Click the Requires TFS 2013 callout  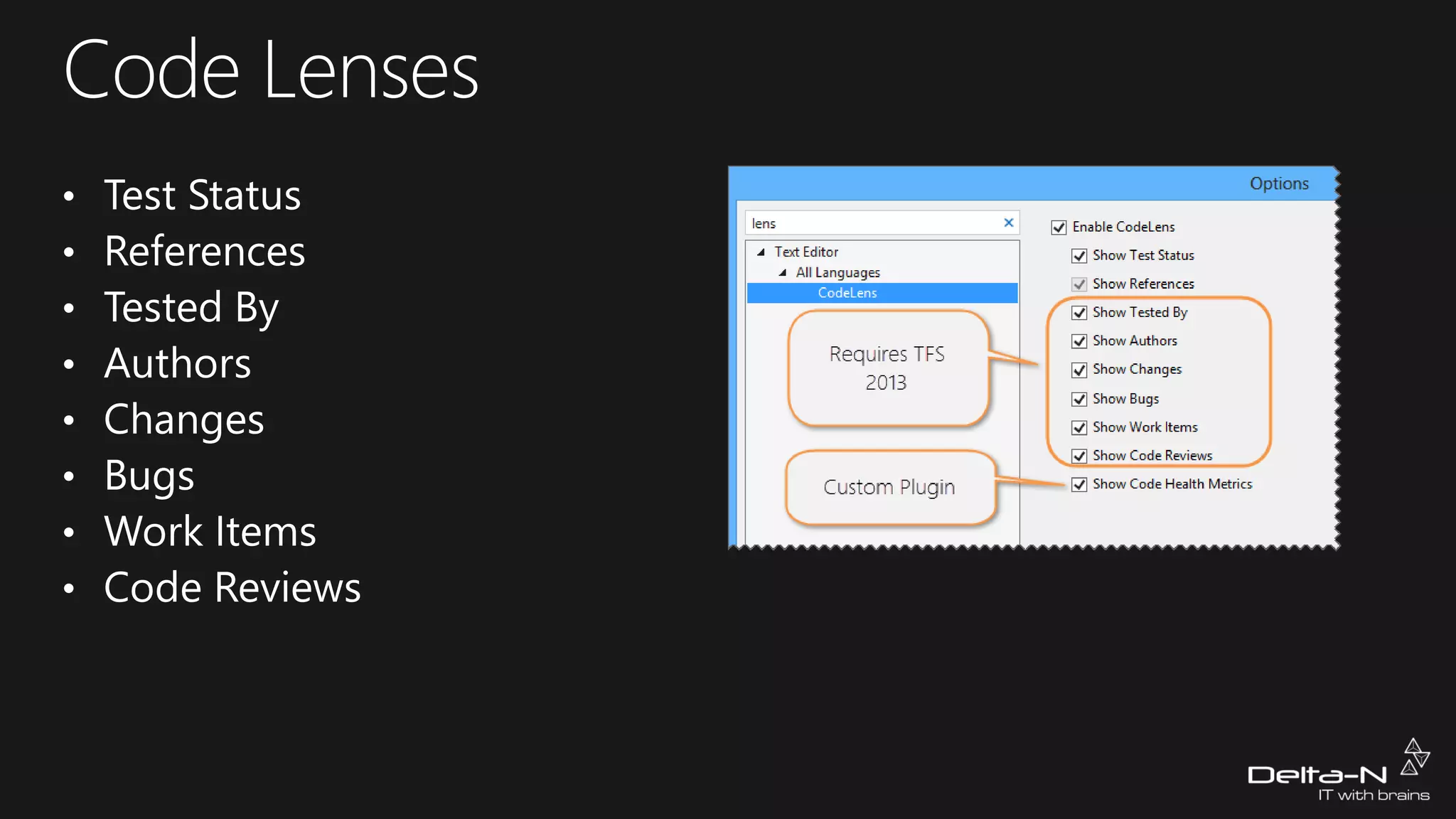[887, 368]
